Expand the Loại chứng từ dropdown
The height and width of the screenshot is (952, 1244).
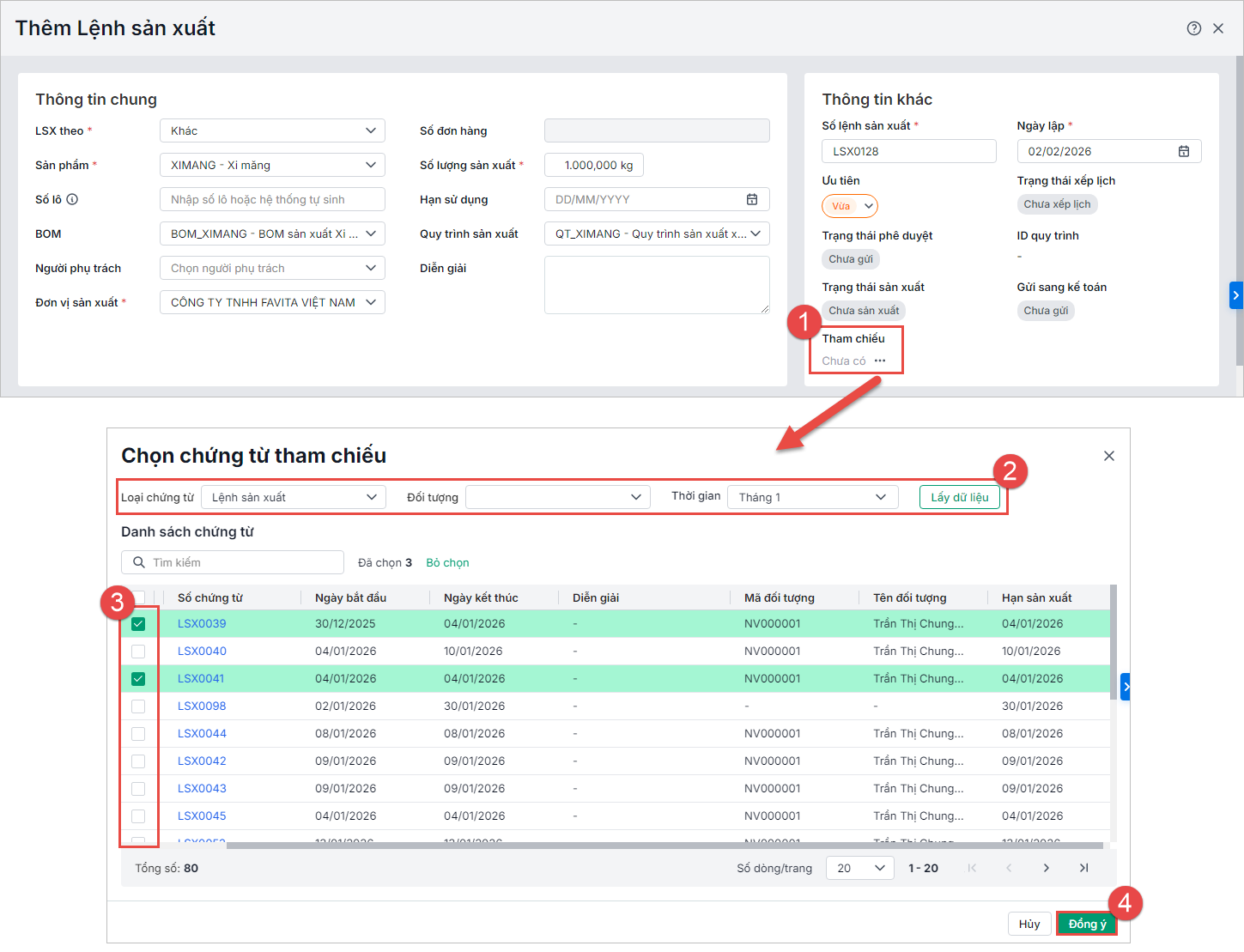coord(294,497)
